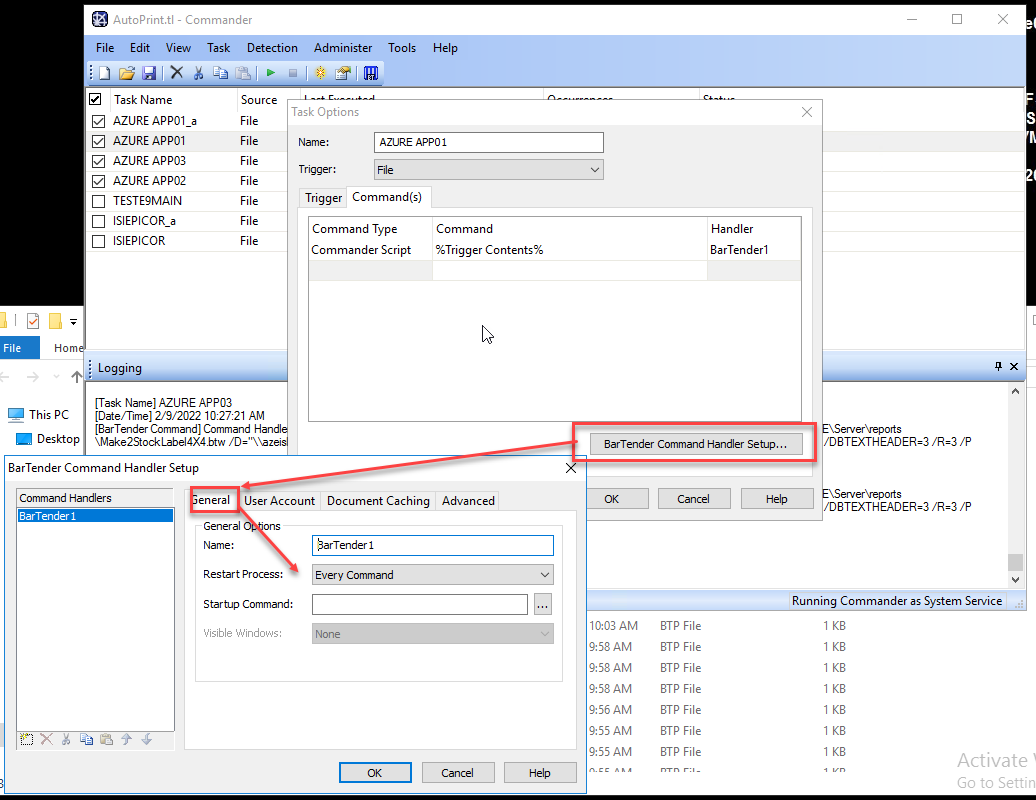1036x800 pixels.
Task: Open a task list with the folder icon
Action: (126, 73)
